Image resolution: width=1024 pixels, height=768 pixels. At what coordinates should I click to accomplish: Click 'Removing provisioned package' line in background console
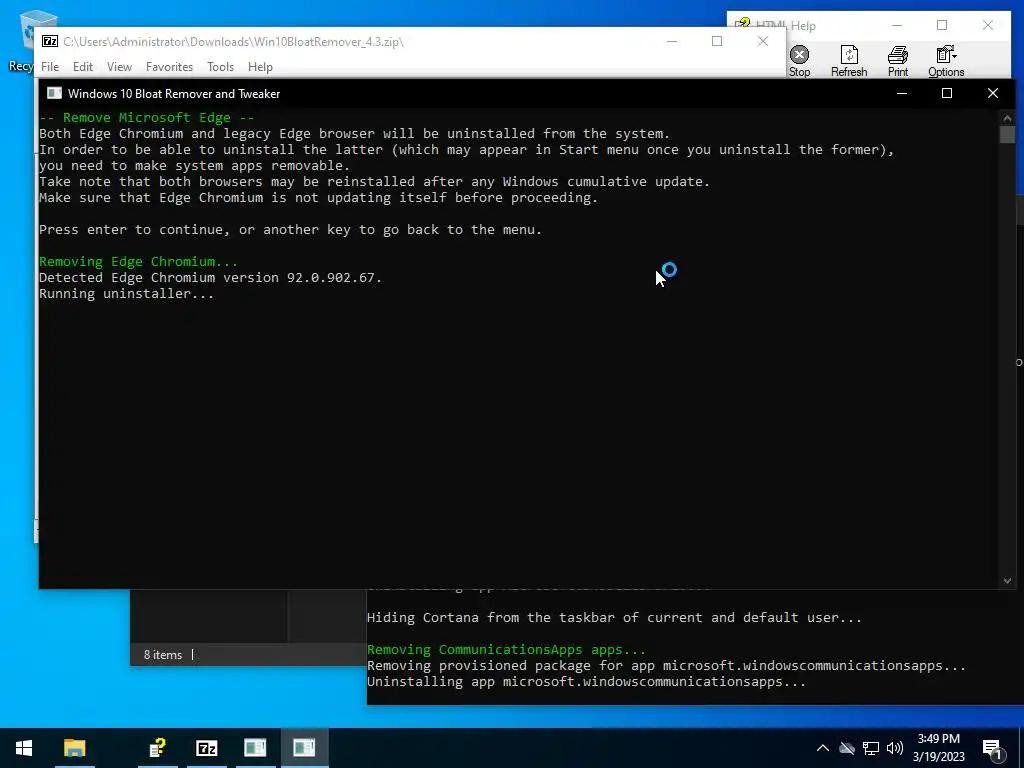[666, 665]
